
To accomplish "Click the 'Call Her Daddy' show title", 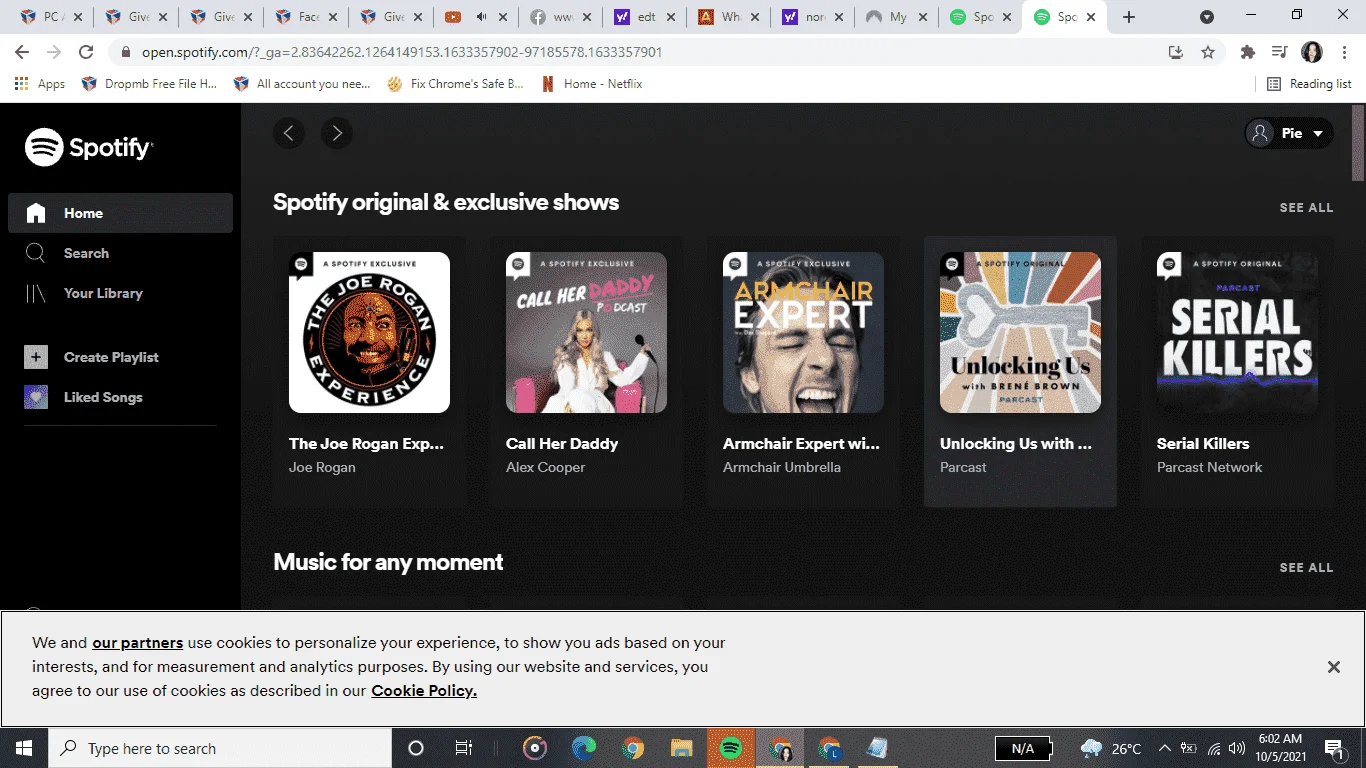I will 562,444.
